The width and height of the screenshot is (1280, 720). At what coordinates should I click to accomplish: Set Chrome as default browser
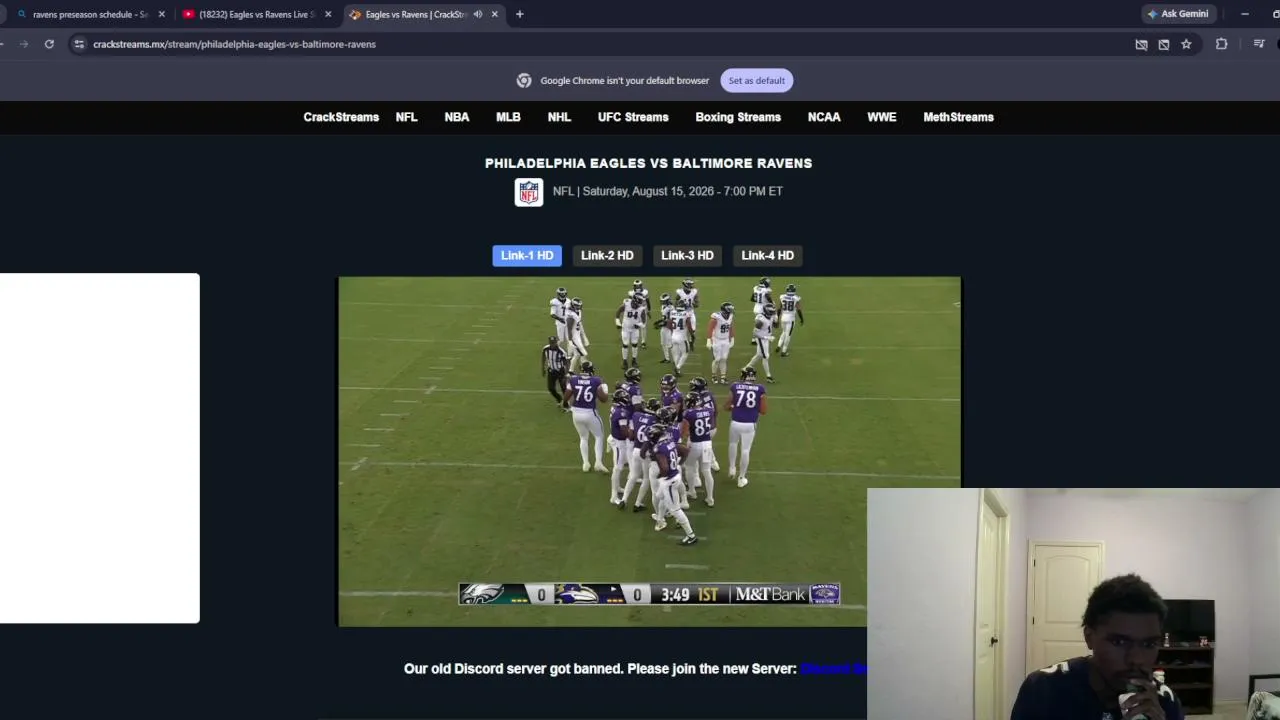pyautogui.click(x=757, y=81)
